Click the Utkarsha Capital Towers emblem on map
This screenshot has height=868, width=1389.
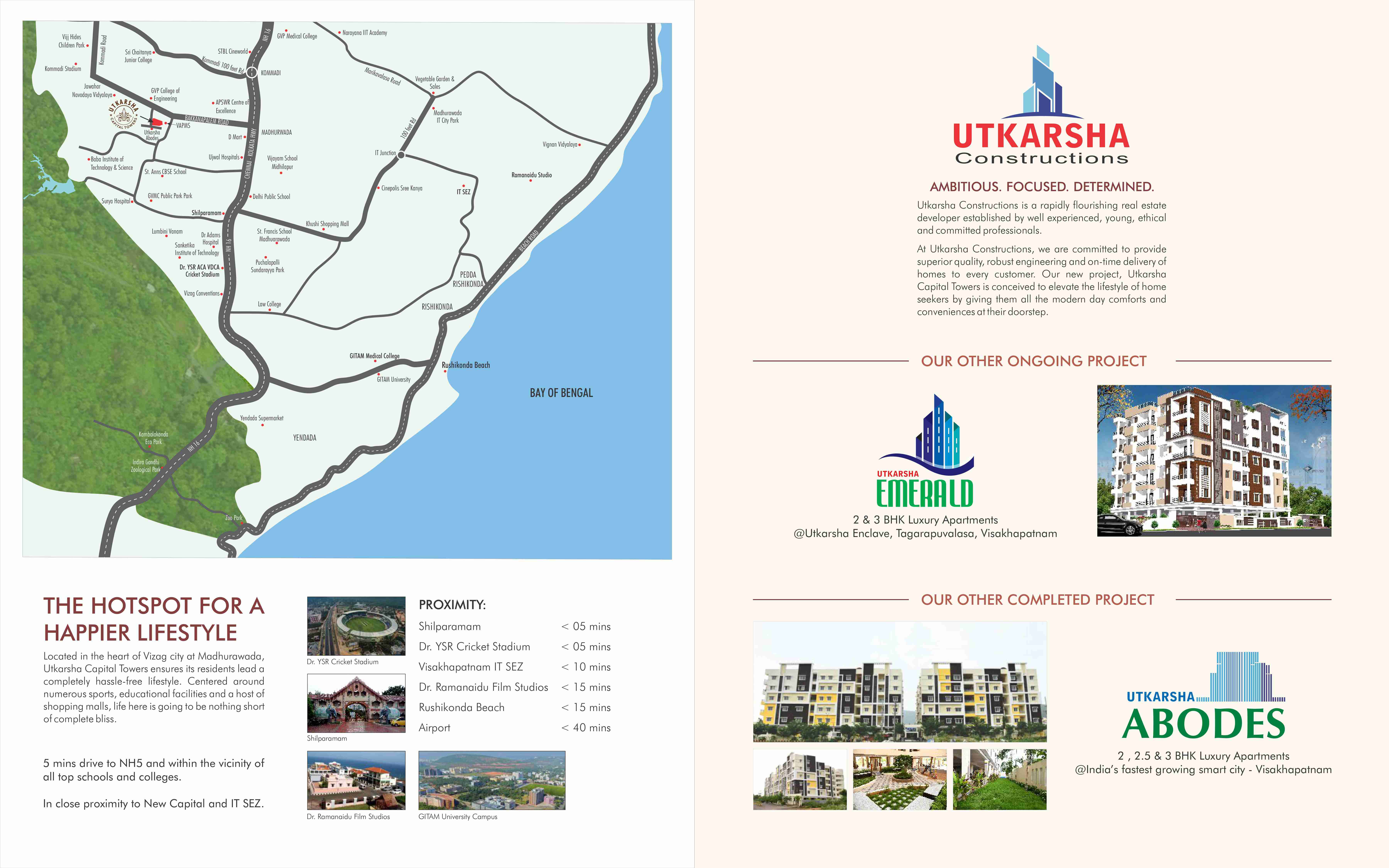point(124,115)
